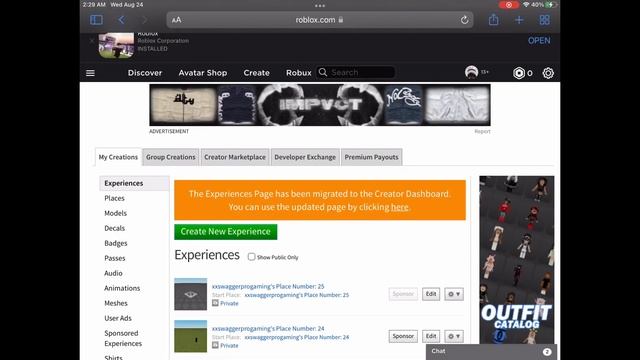Select Animations in the sidebar
Image resolution: width=640 pixels, height=360 pixels.
[122, 288]
